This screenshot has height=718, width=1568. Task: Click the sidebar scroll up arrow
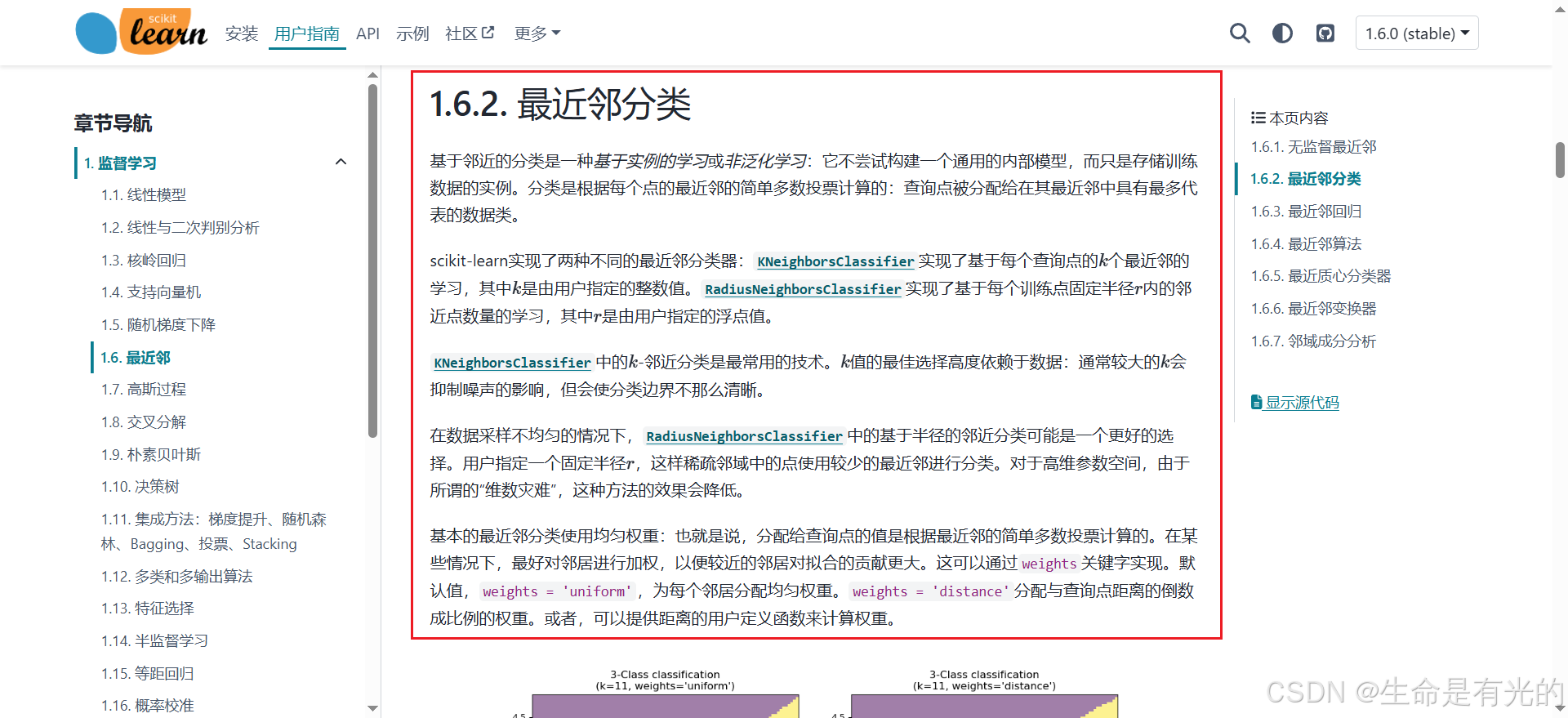[x=373, y=75]
